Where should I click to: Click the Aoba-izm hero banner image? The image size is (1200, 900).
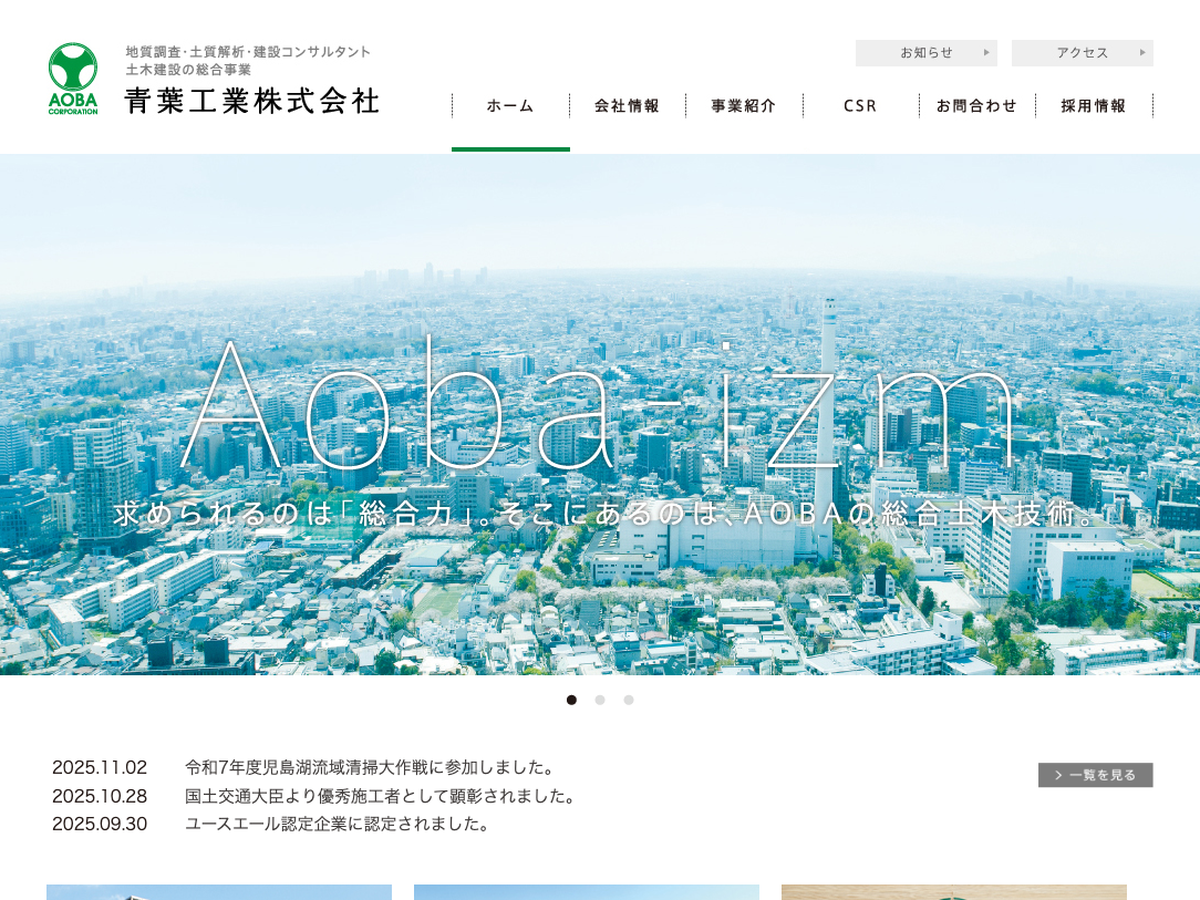[x=600, y=415]
